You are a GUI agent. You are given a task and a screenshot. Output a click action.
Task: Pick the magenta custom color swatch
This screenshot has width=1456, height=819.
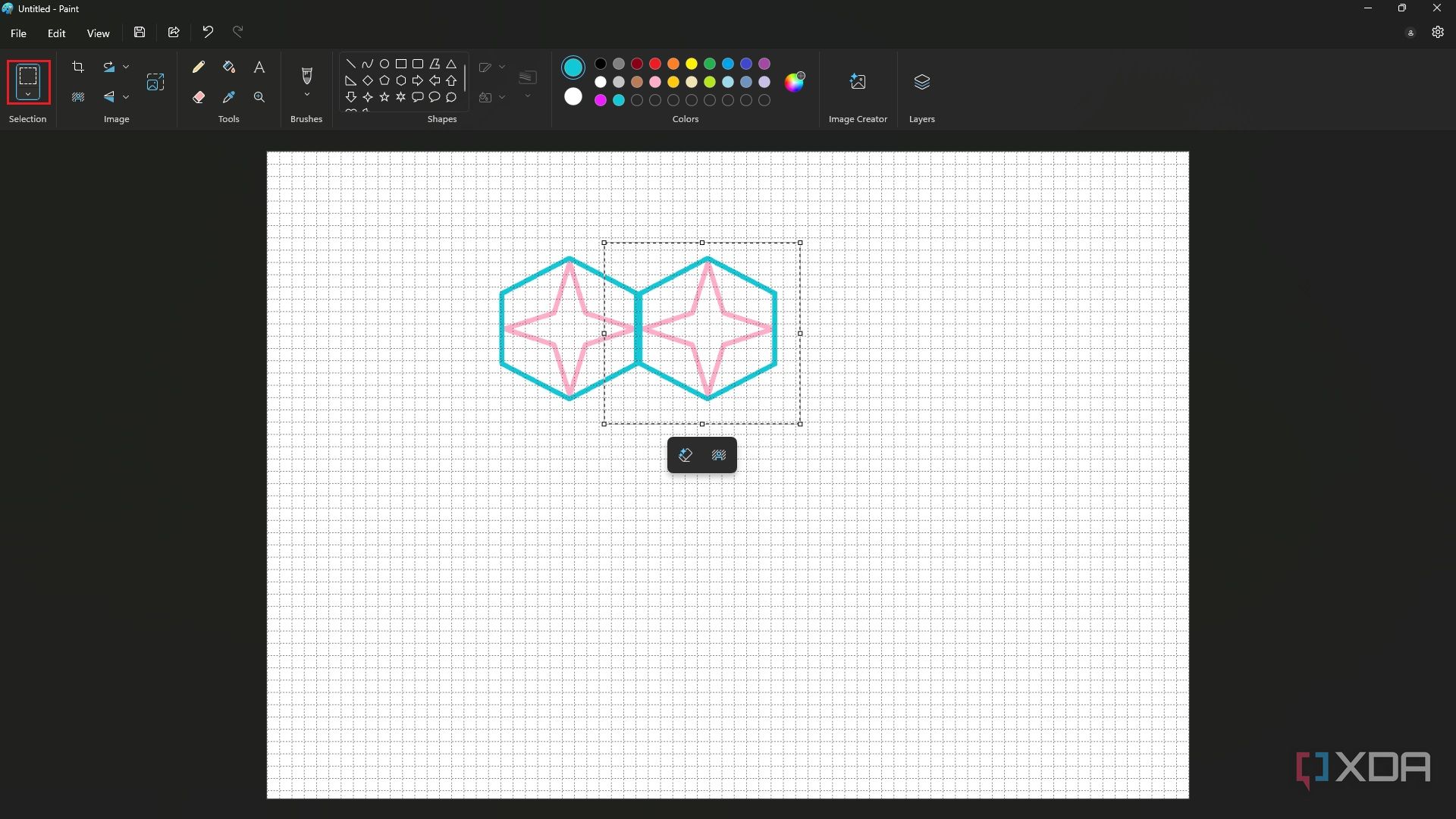click(601, 100)
